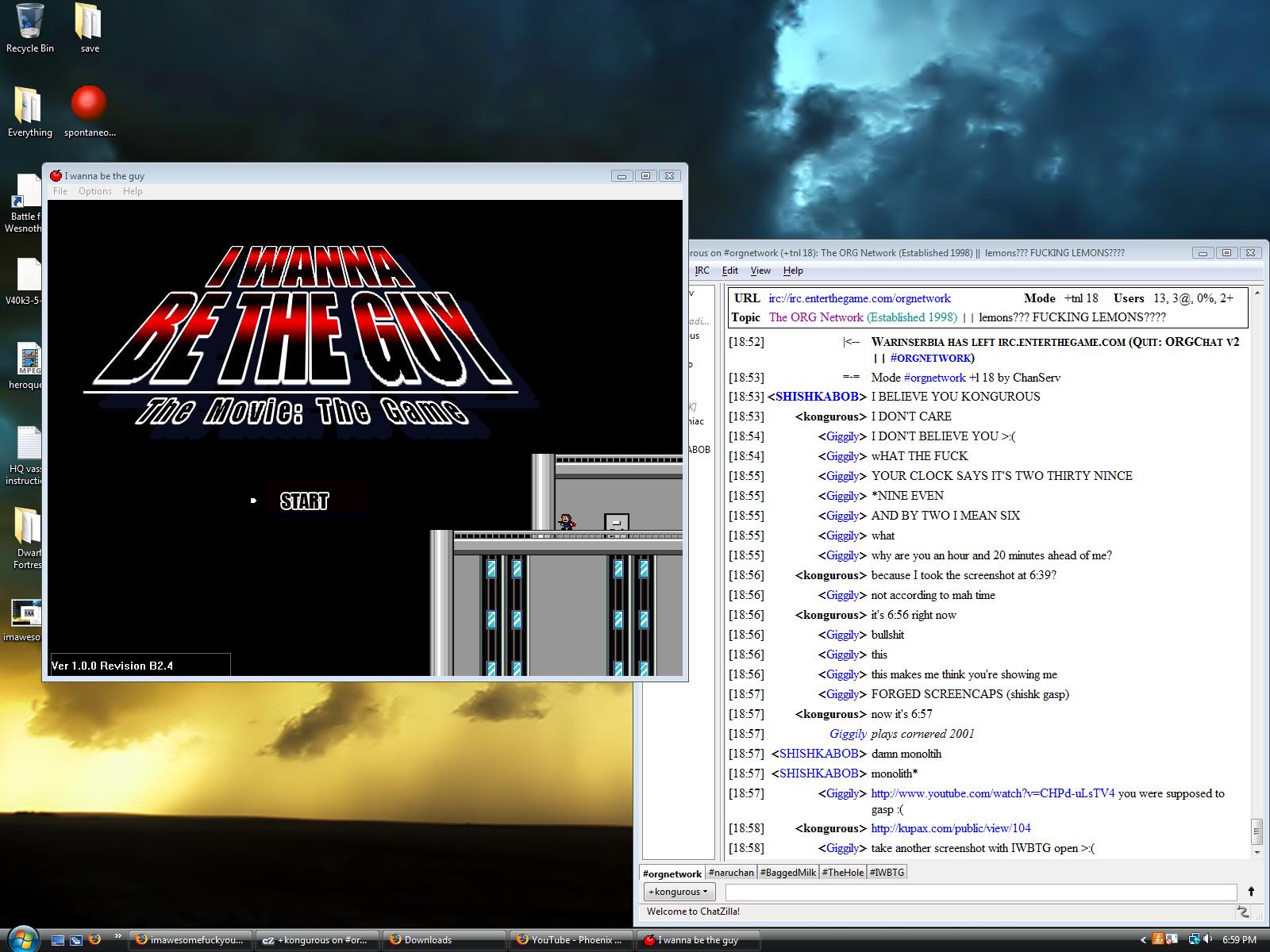
Task: Click 'Ver 1.0.0 Revision B2.4' version text
Action: pos(112,666)
